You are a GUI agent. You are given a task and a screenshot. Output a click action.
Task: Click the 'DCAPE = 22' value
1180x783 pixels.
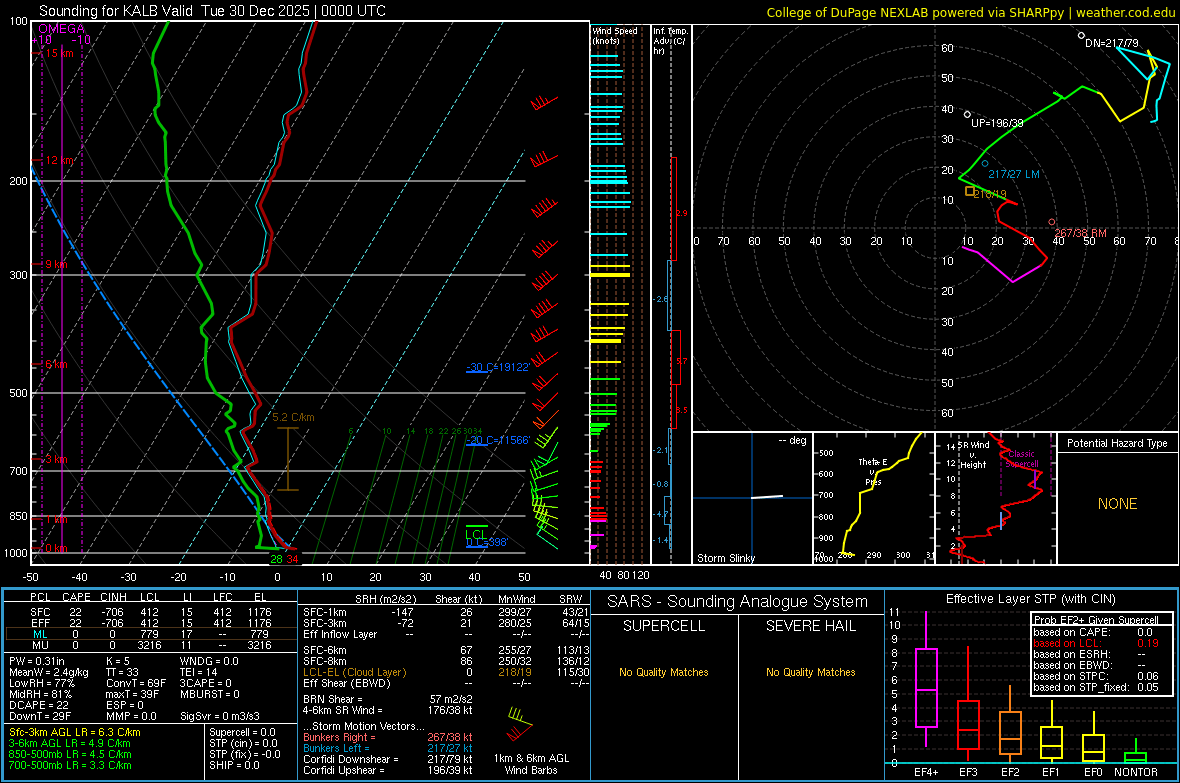(39, 705)
